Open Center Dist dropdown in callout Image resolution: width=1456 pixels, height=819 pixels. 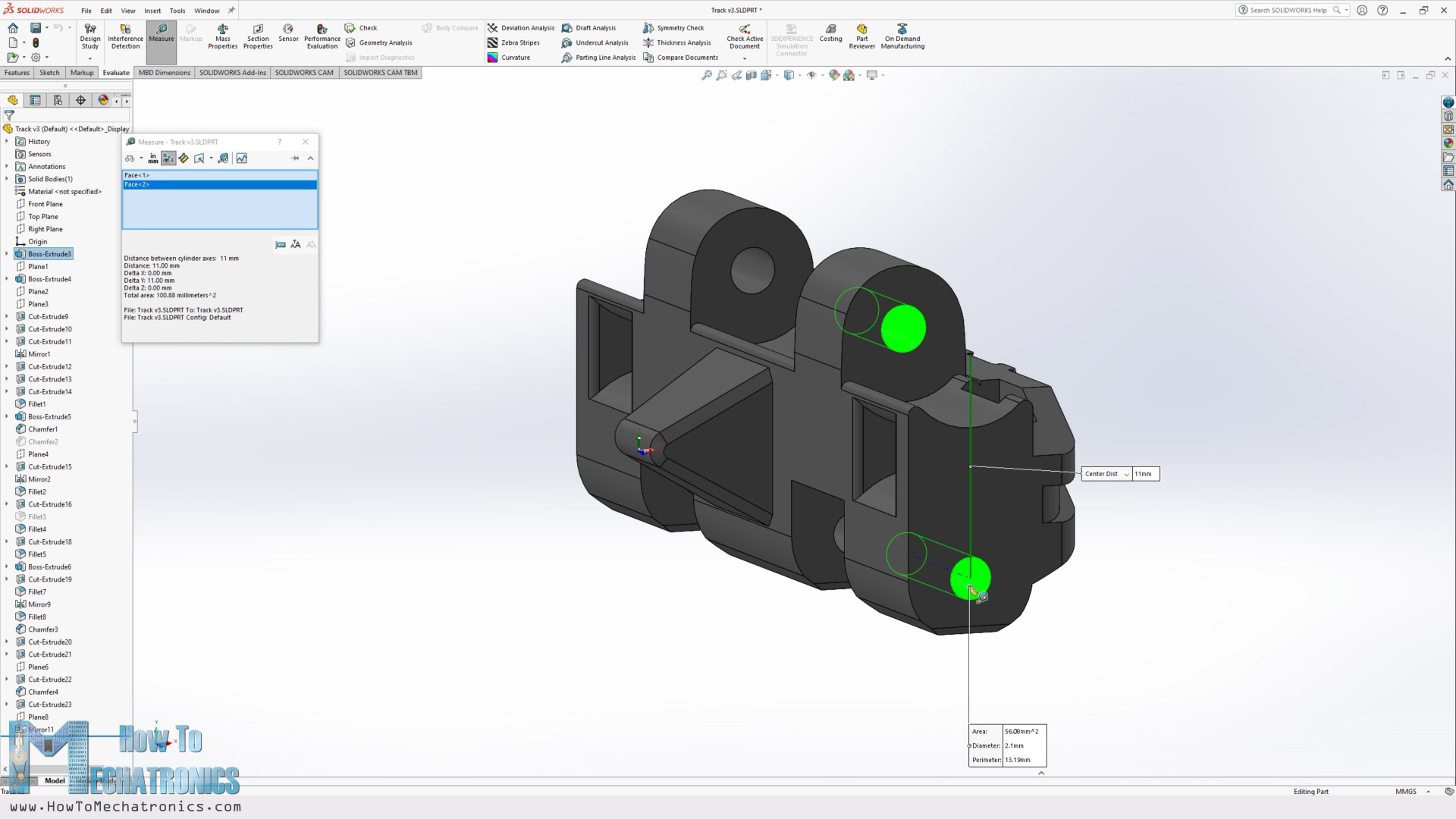point(1126,474)
